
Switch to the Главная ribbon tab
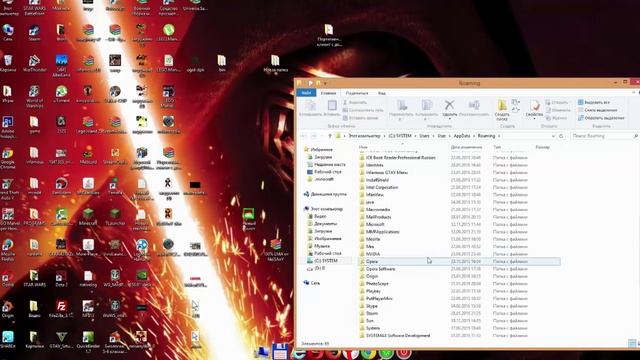[328, 93]
